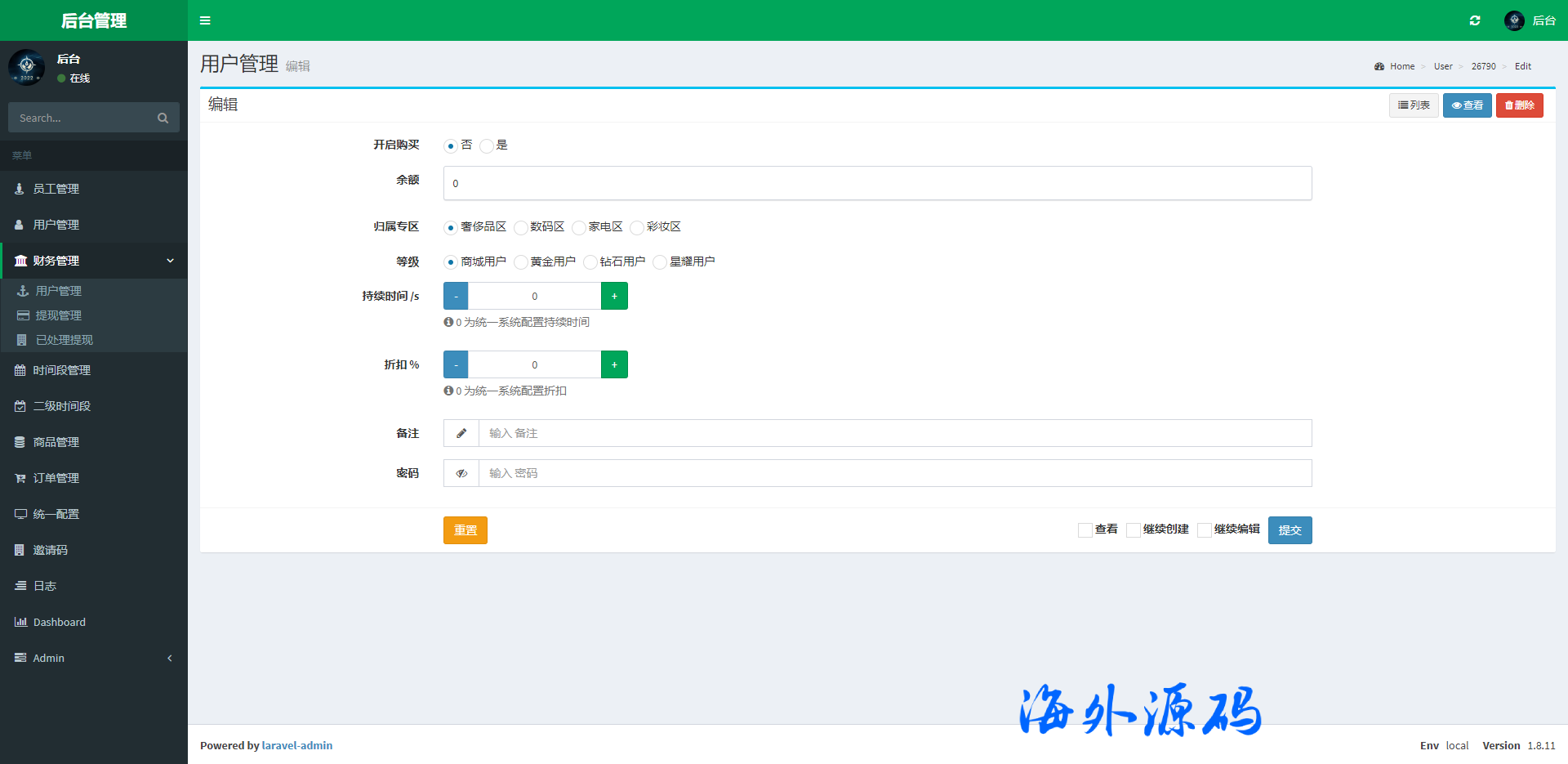Click the eye icon beside password field
This screenshot has width=1568, height=764.
(461, 473)
